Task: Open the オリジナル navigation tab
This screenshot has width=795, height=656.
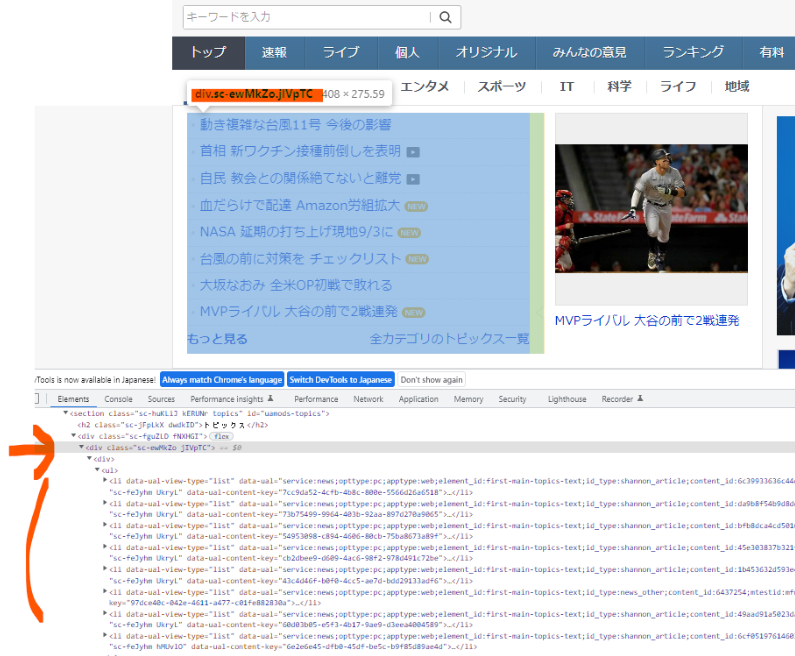Action: click(487, 53)
